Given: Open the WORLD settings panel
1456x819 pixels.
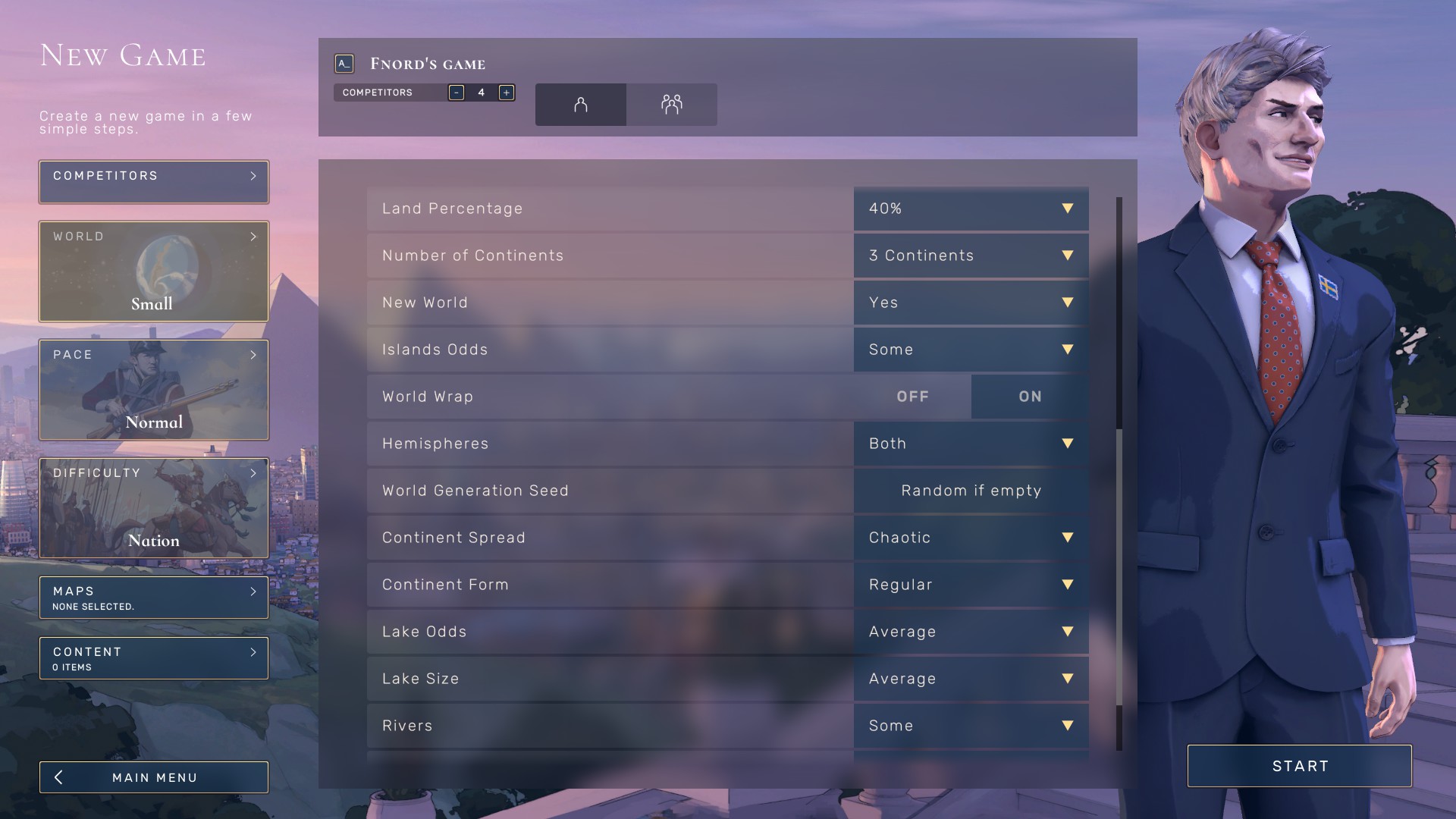Looking at the screenshot, I should coord(153,270).
